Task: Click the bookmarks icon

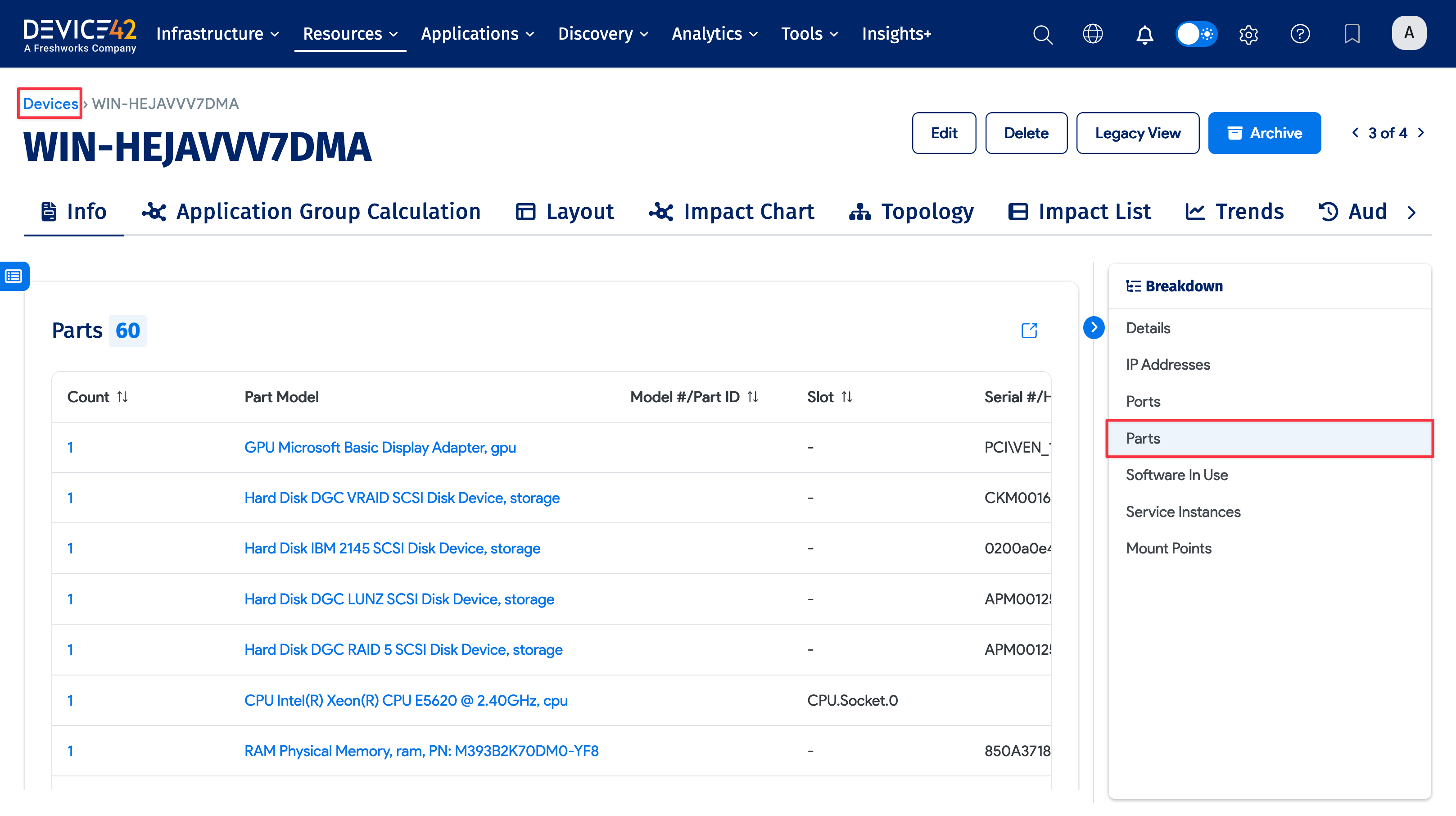Action: pos(1352,34)
